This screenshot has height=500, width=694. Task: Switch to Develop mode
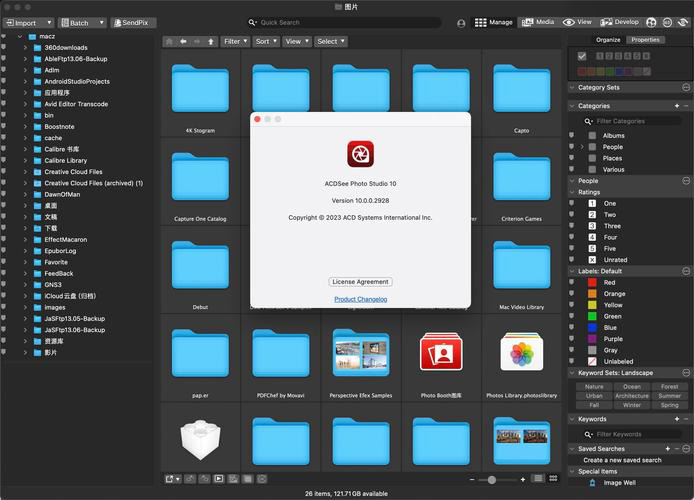(x=619, y=22)
